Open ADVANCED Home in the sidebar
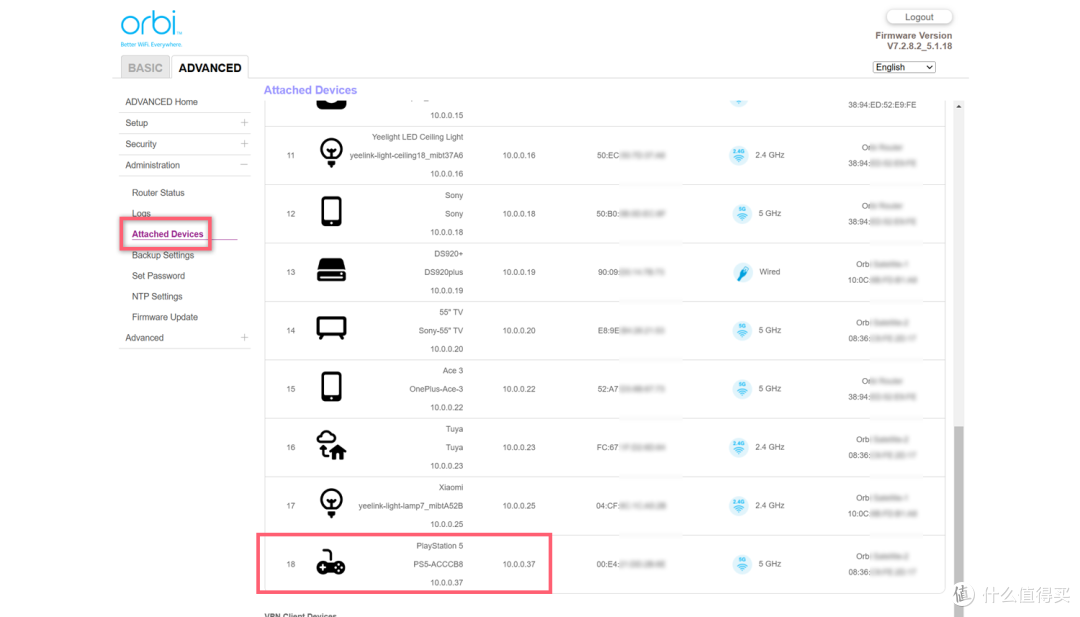 [x=161, y=102]
